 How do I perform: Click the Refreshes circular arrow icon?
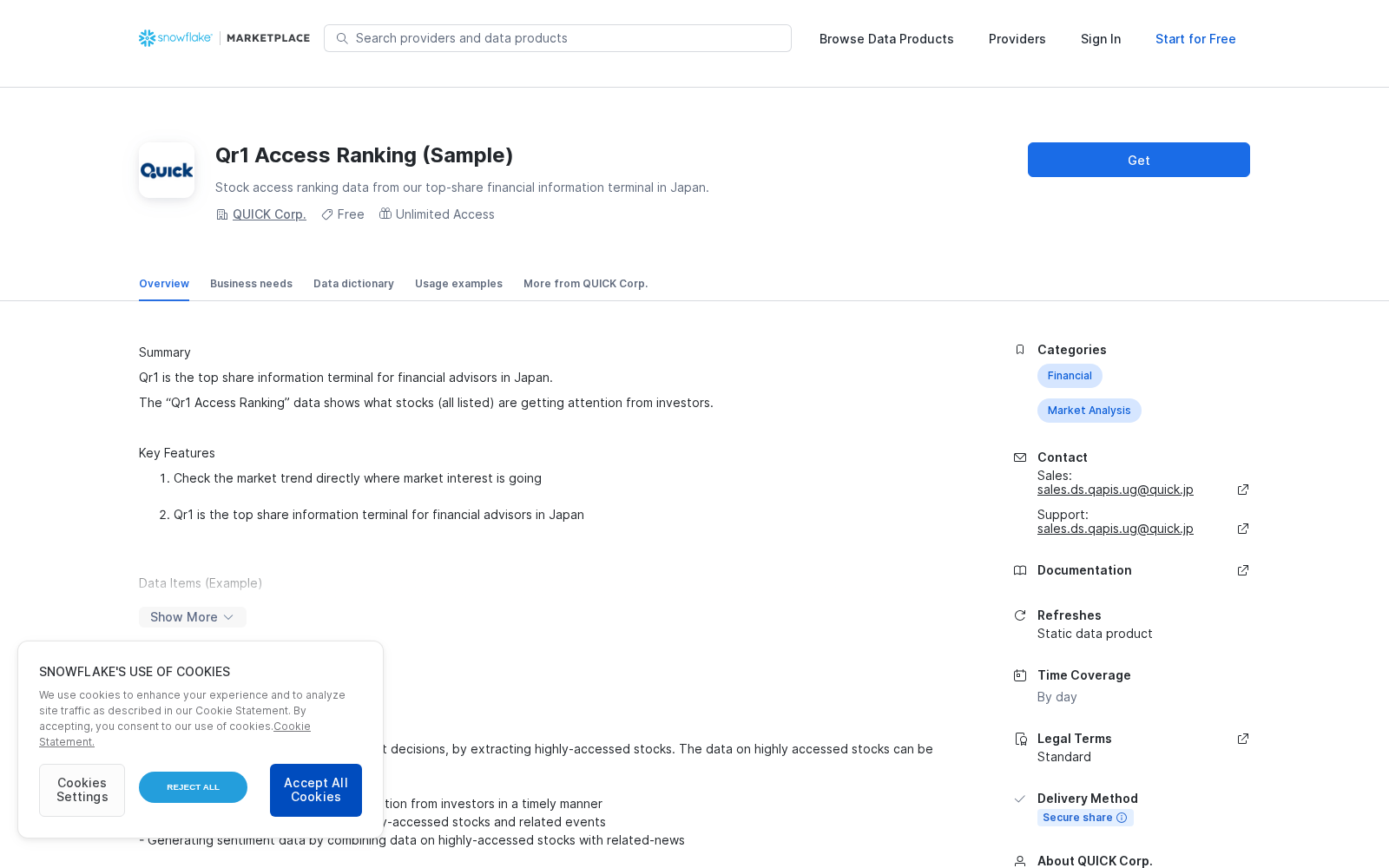click(1020, 615)
